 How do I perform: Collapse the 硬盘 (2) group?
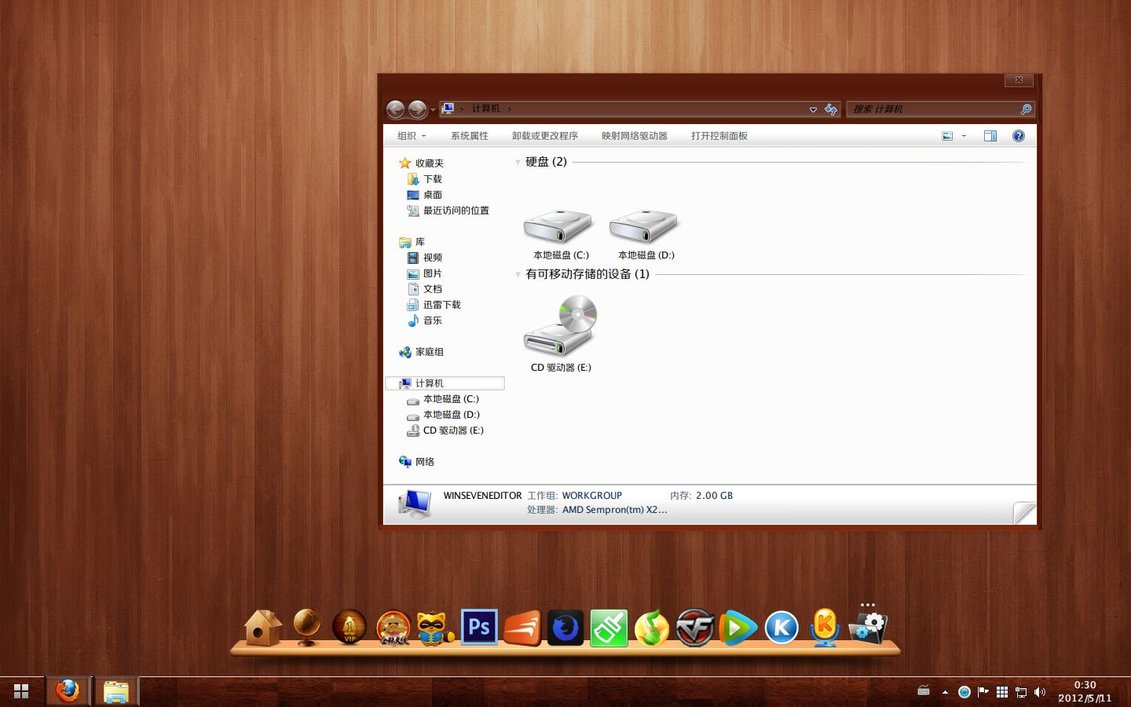coord(518,162)
